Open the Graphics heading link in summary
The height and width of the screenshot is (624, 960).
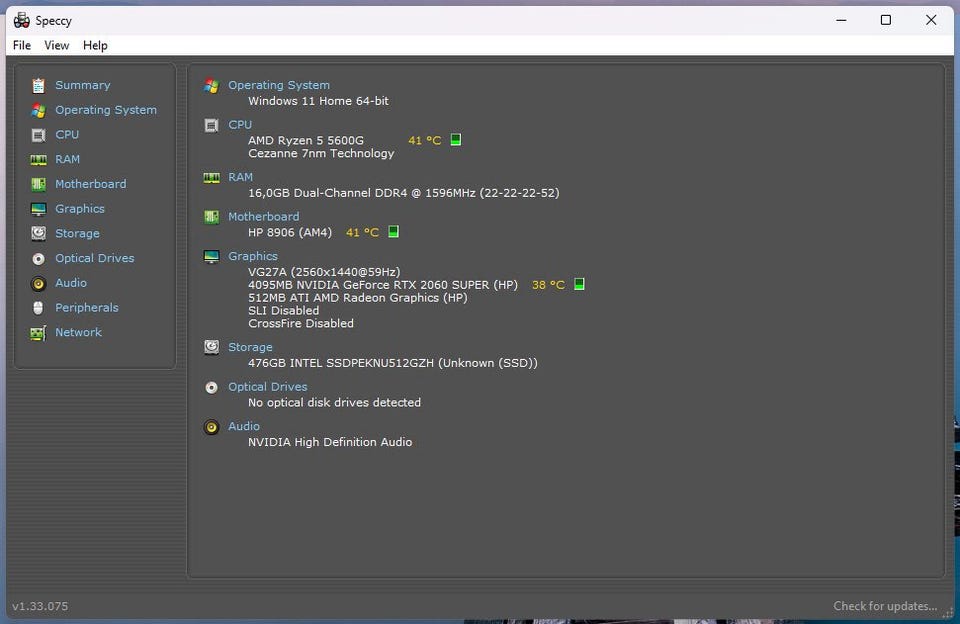(x=253, y=256)
